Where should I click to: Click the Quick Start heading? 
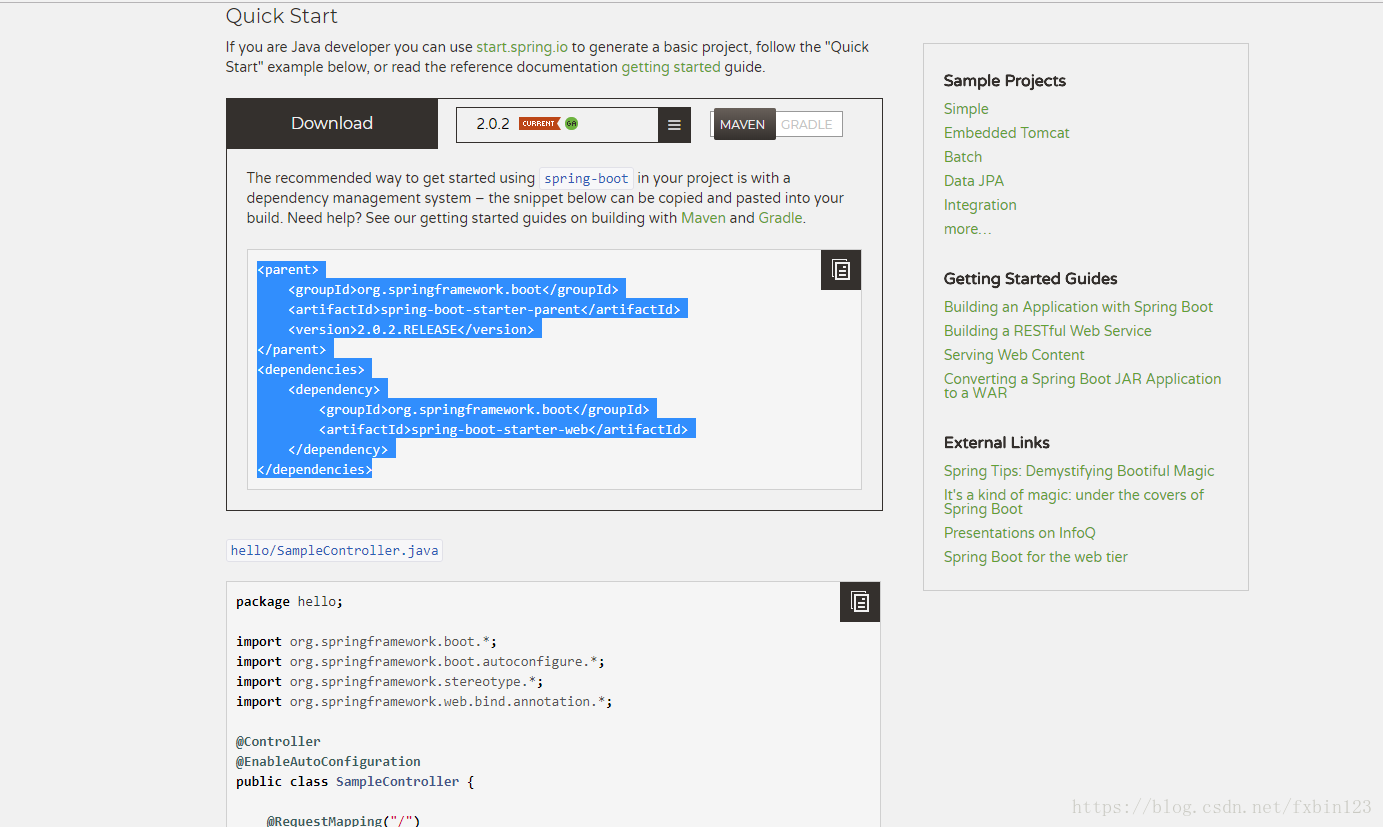(x=282, y=16)
